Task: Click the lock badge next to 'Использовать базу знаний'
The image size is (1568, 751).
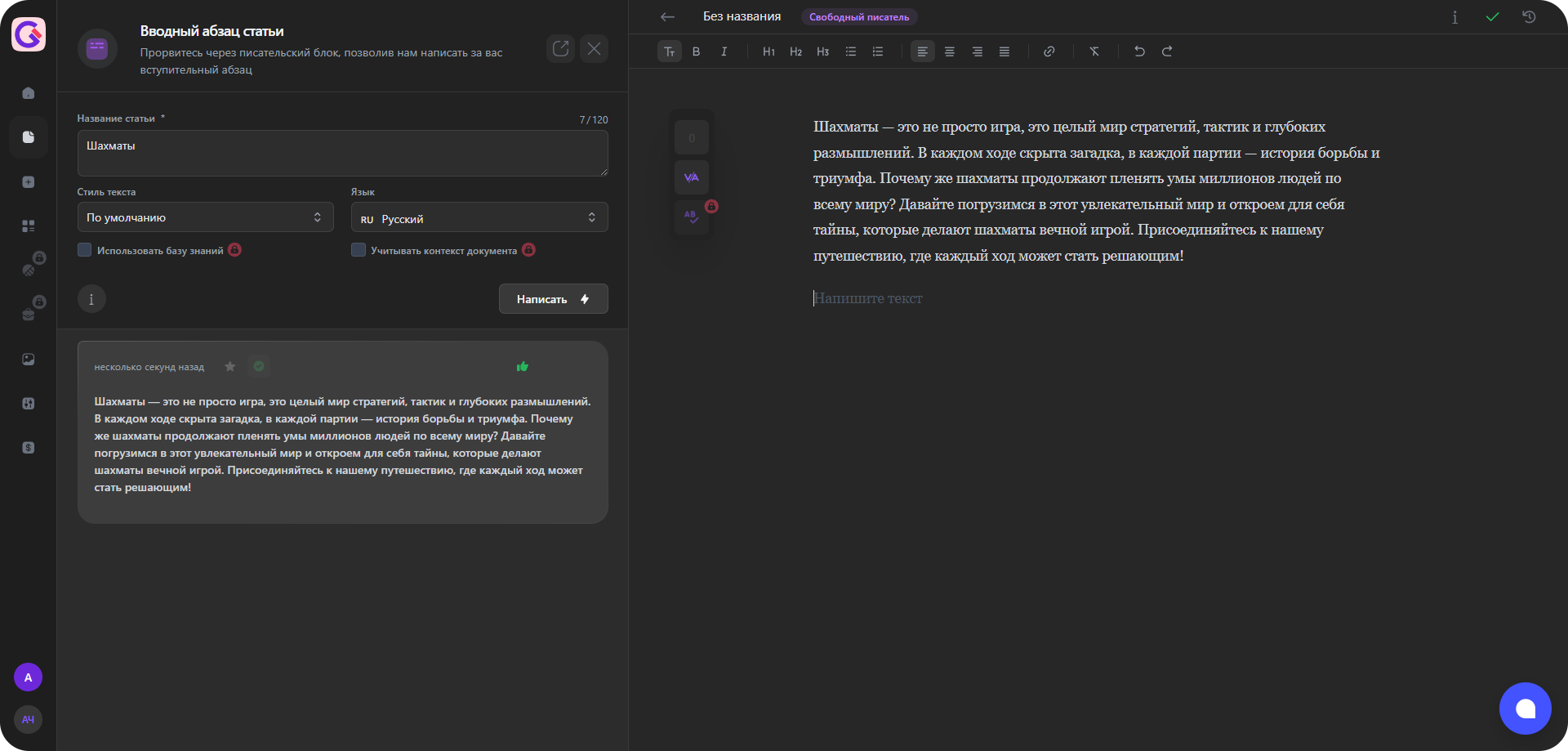Action: pos(235,250)
